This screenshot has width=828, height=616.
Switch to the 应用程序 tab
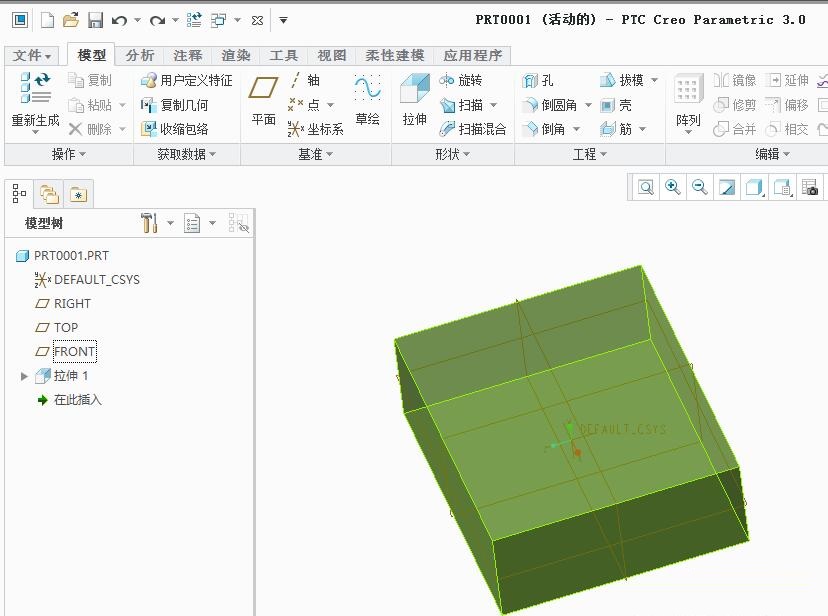click(x=473, y=55)
